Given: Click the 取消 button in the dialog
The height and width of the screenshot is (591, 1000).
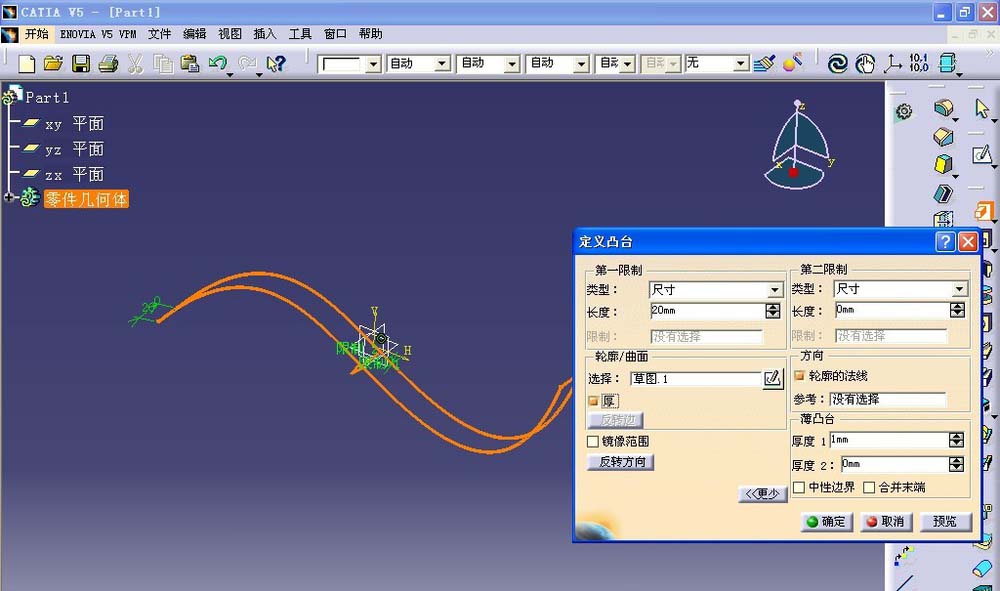Looking at the screenshot, I should point(886,522).
